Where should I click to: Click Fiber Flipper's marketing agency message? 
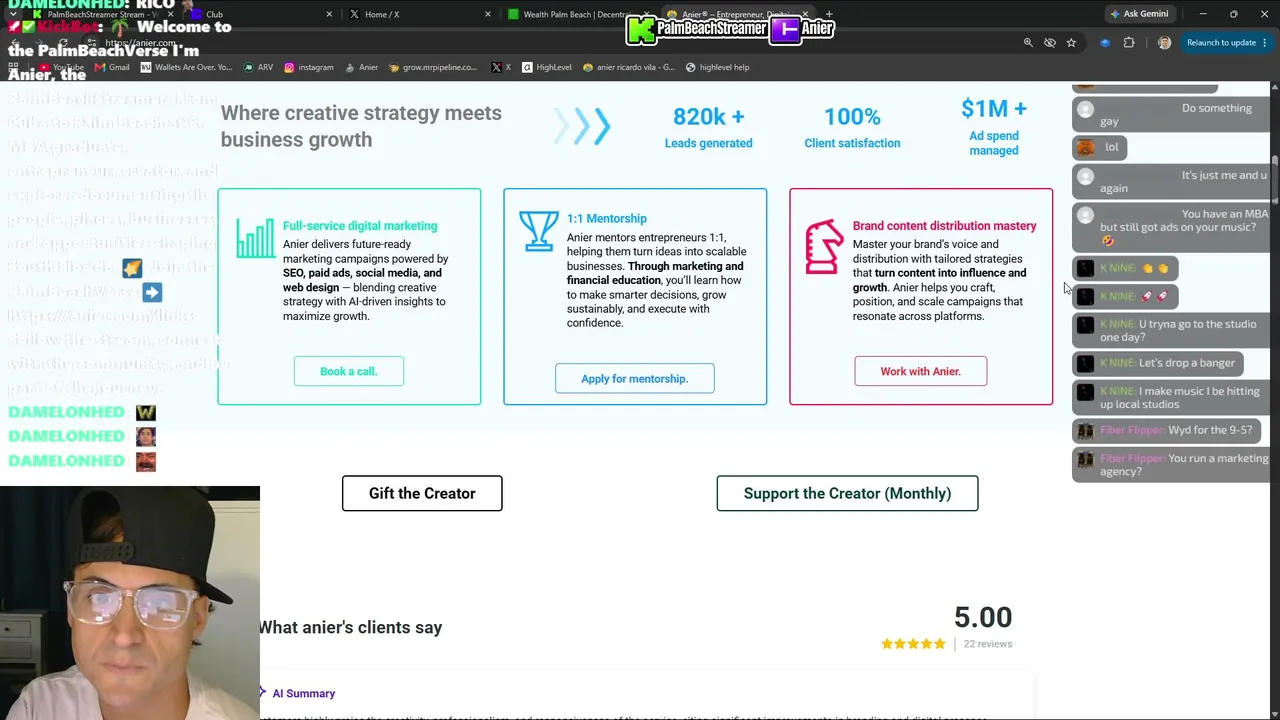click(x=1171, y=465)
